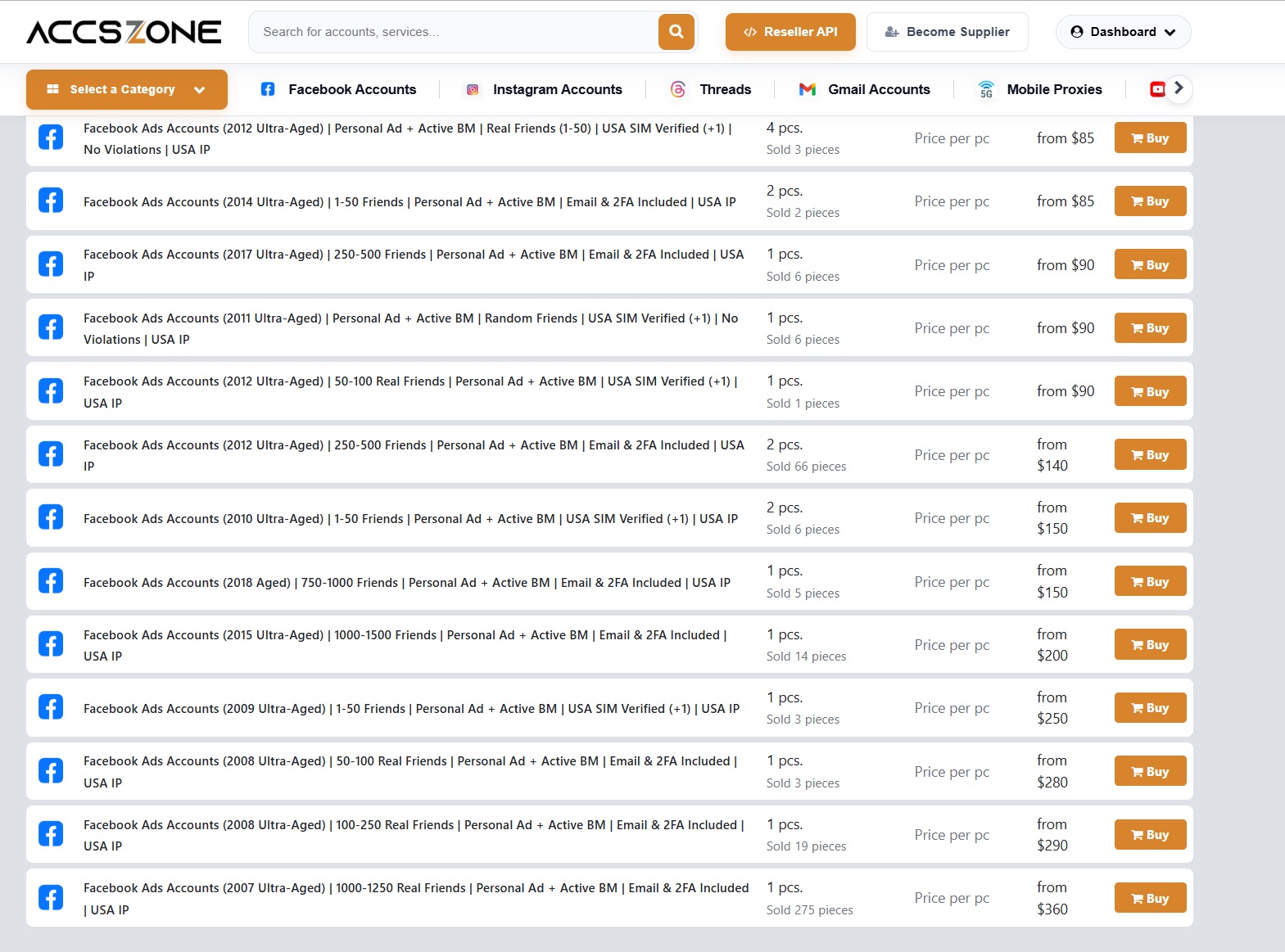Buy the 2011 Ultra-Aged Random Friends account
1285x952 pixels.
(1150, 328)
